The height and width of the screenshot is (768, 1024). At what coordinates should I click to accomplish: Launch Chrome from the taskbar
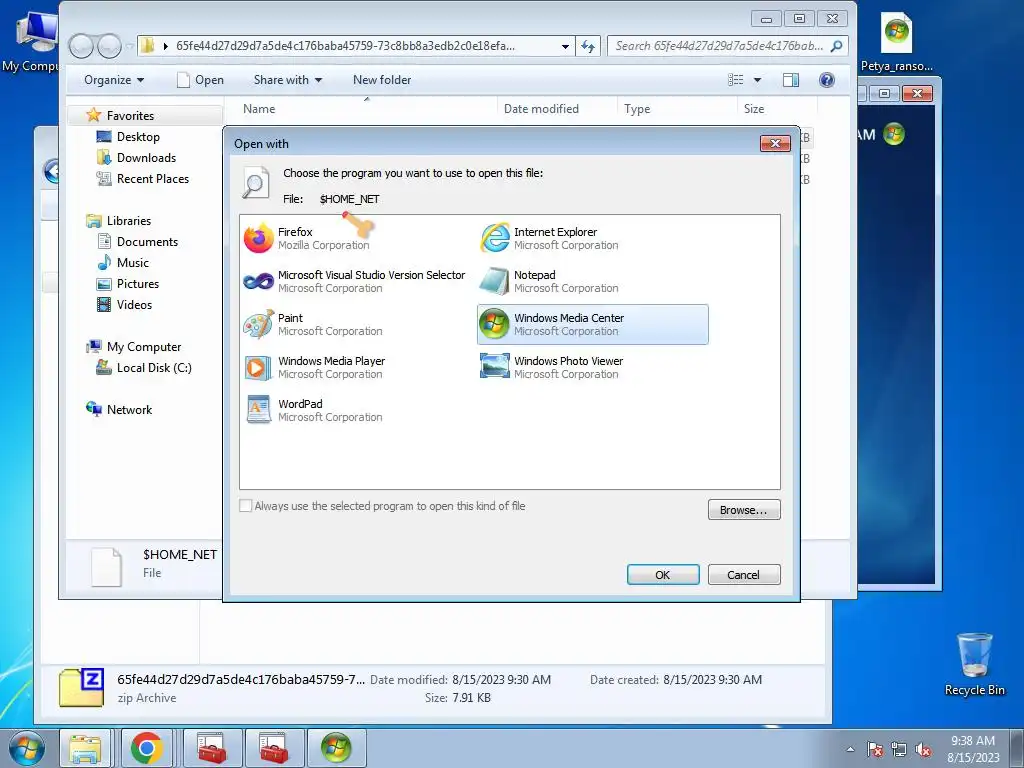pyautogui.click(x=147, y=748)
